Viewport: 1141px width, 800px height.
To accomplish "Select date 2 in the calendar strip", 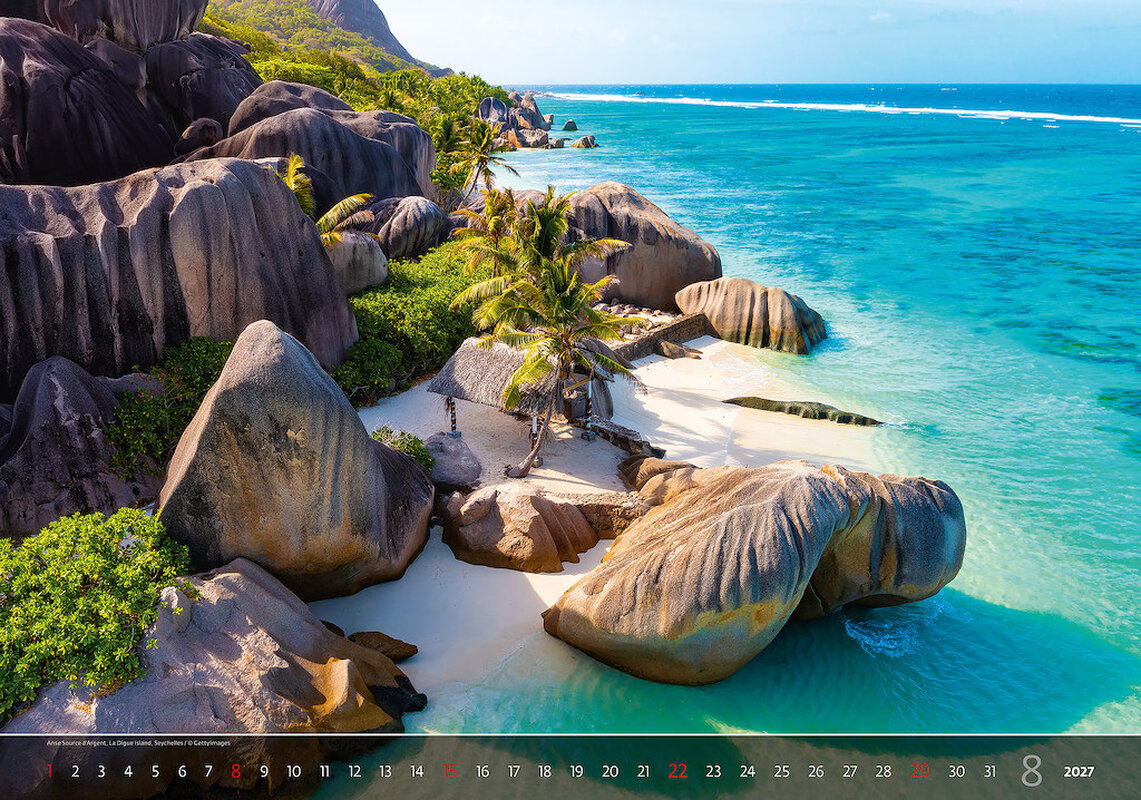I will (75, 772).
